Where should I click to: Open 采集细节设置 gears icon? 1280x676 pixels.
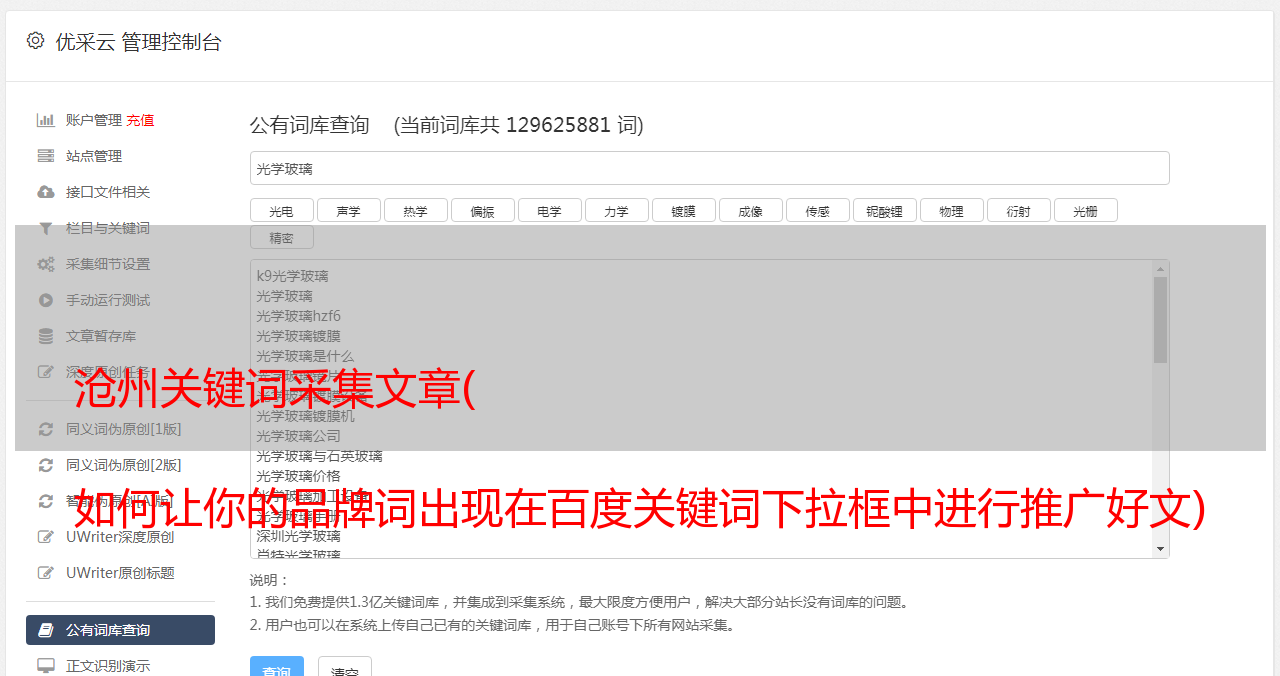46,264
